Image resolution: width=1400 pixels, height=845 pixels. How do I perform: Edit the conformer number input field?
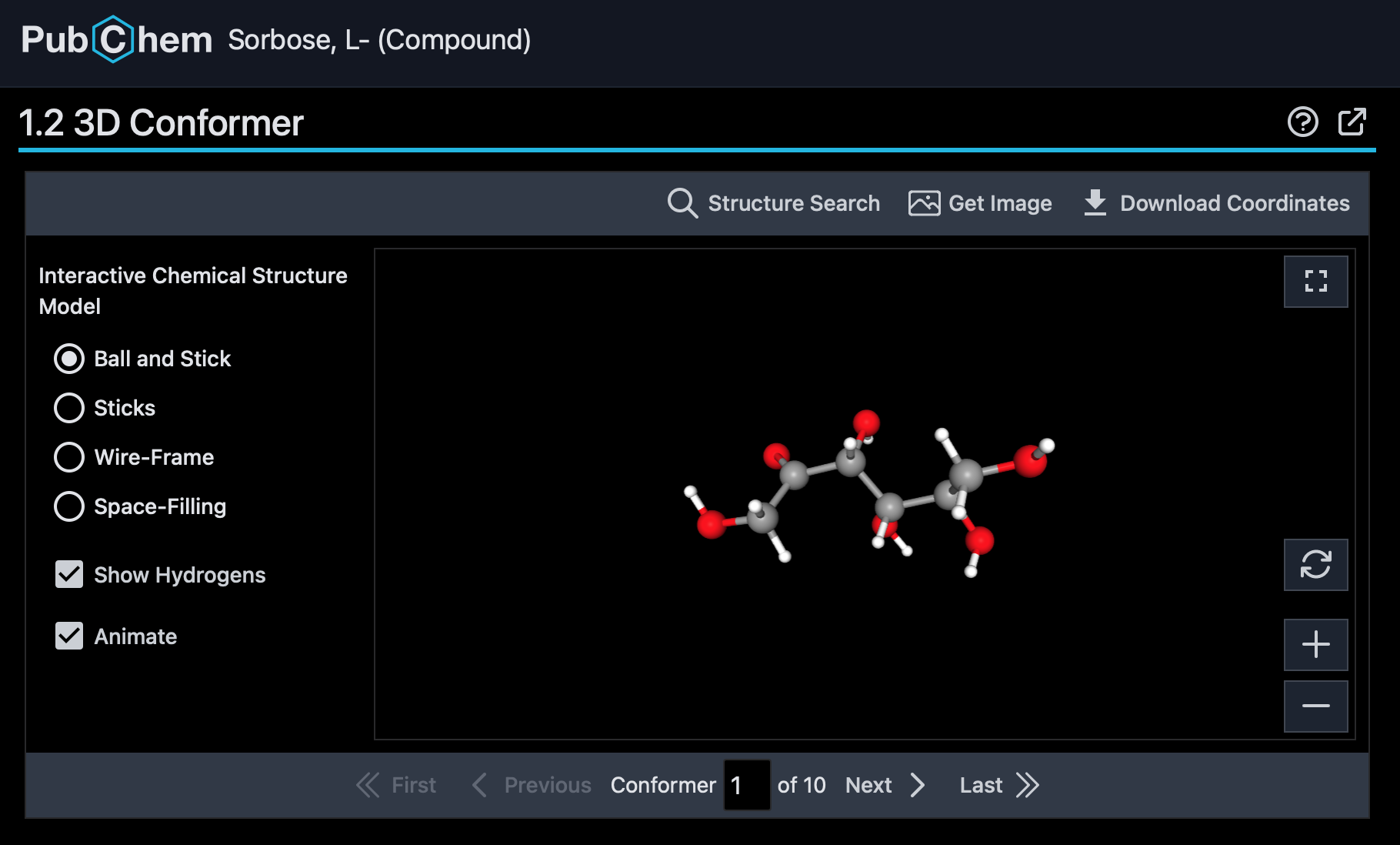click(x=745, y=785)
